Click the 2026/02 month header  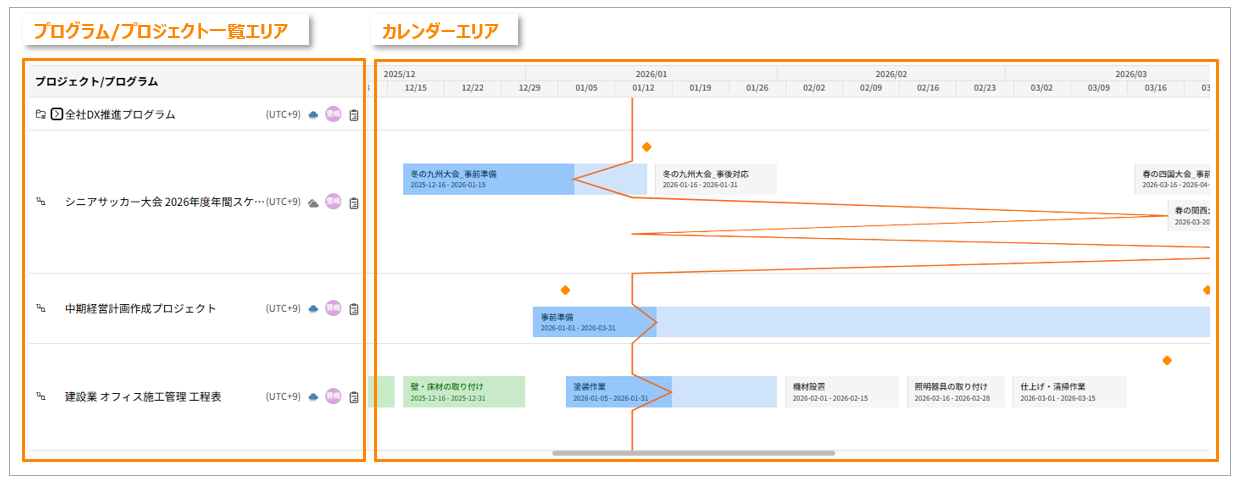click(890, 74)
